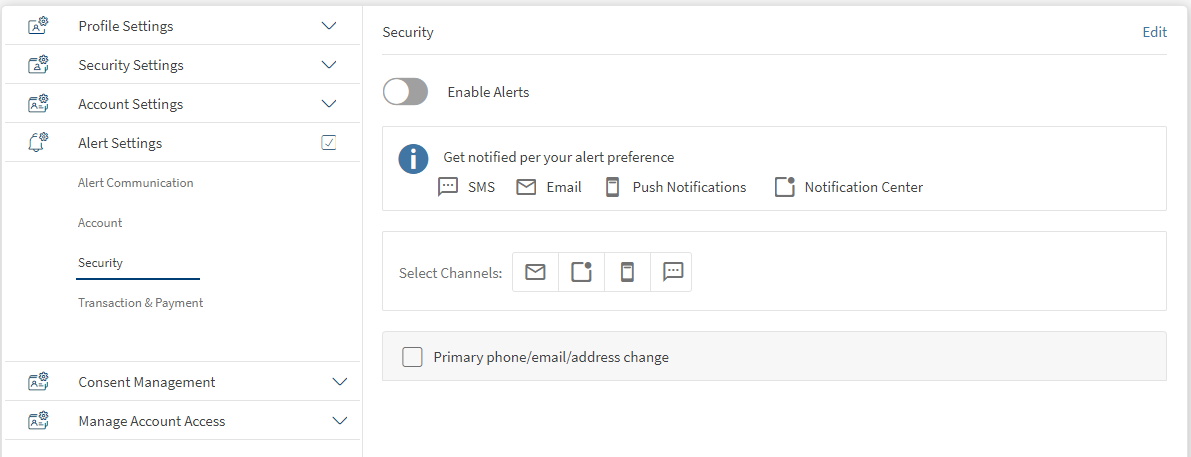
Task: Check Primary phone/email/address change checkbox
Action: (412, 357)
